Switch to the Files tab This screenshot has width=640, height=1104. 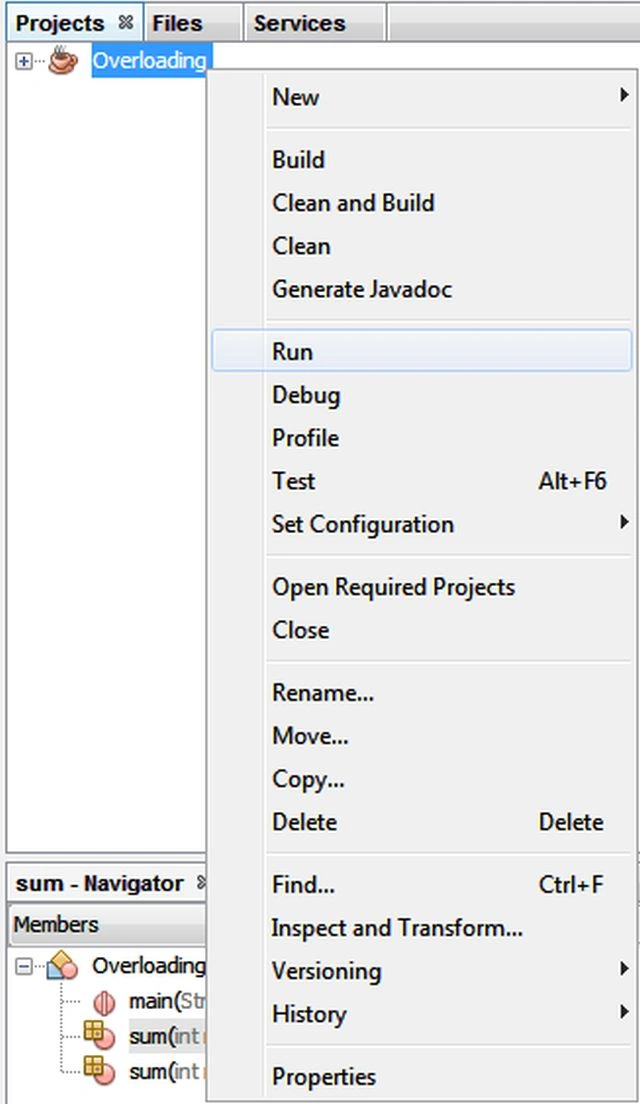[177, 23]
